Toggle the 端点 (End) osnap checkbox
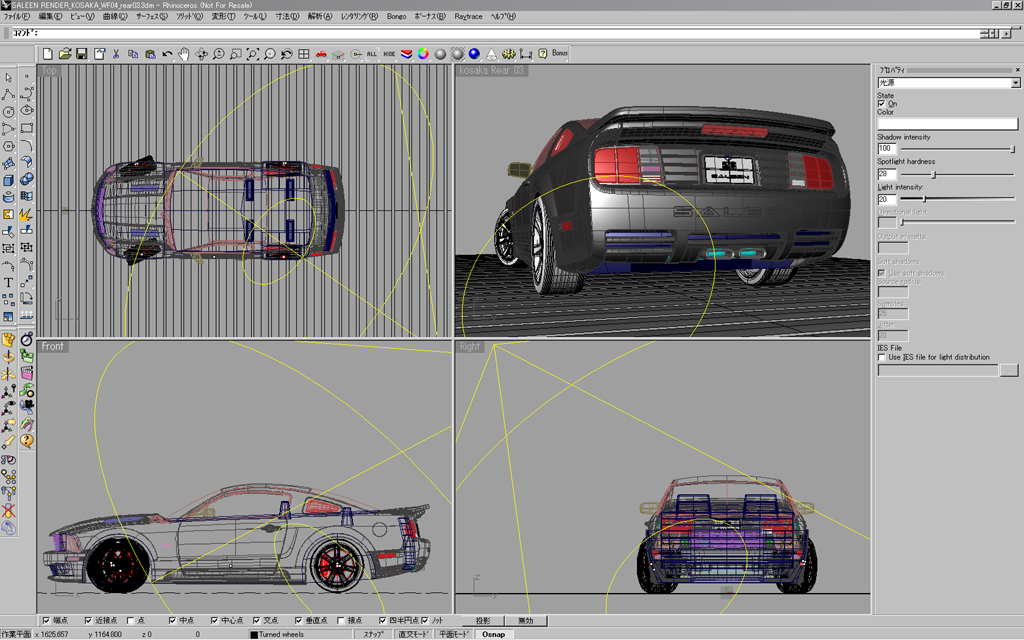 click(x=46, y=620)
